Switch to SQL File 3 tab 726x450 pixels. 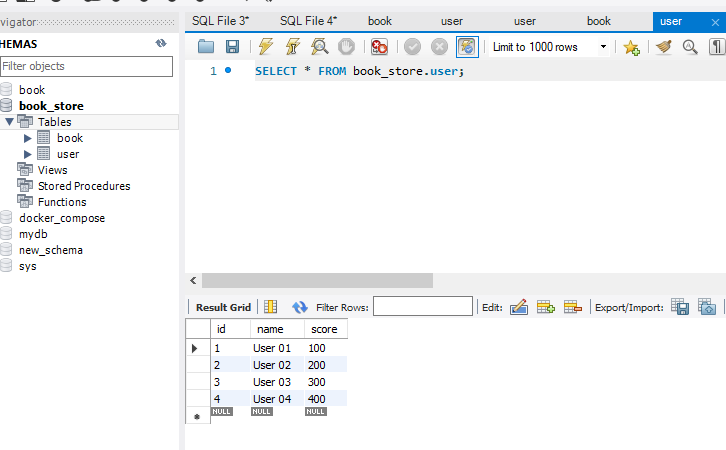(x=220, y=21)
